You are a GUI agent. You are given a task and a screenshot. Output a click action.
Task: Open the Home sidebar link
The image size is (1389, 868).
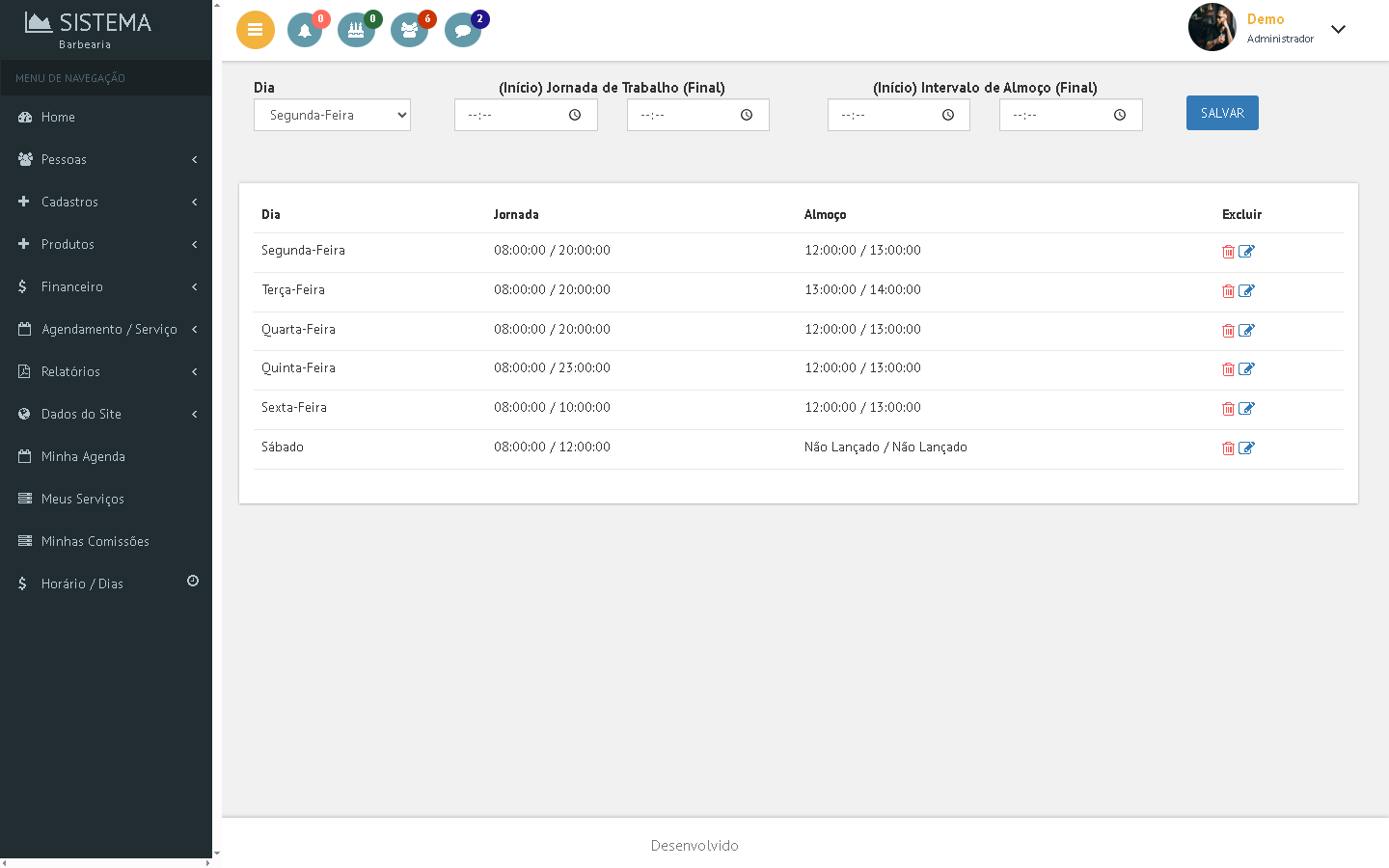click(58, 117)
